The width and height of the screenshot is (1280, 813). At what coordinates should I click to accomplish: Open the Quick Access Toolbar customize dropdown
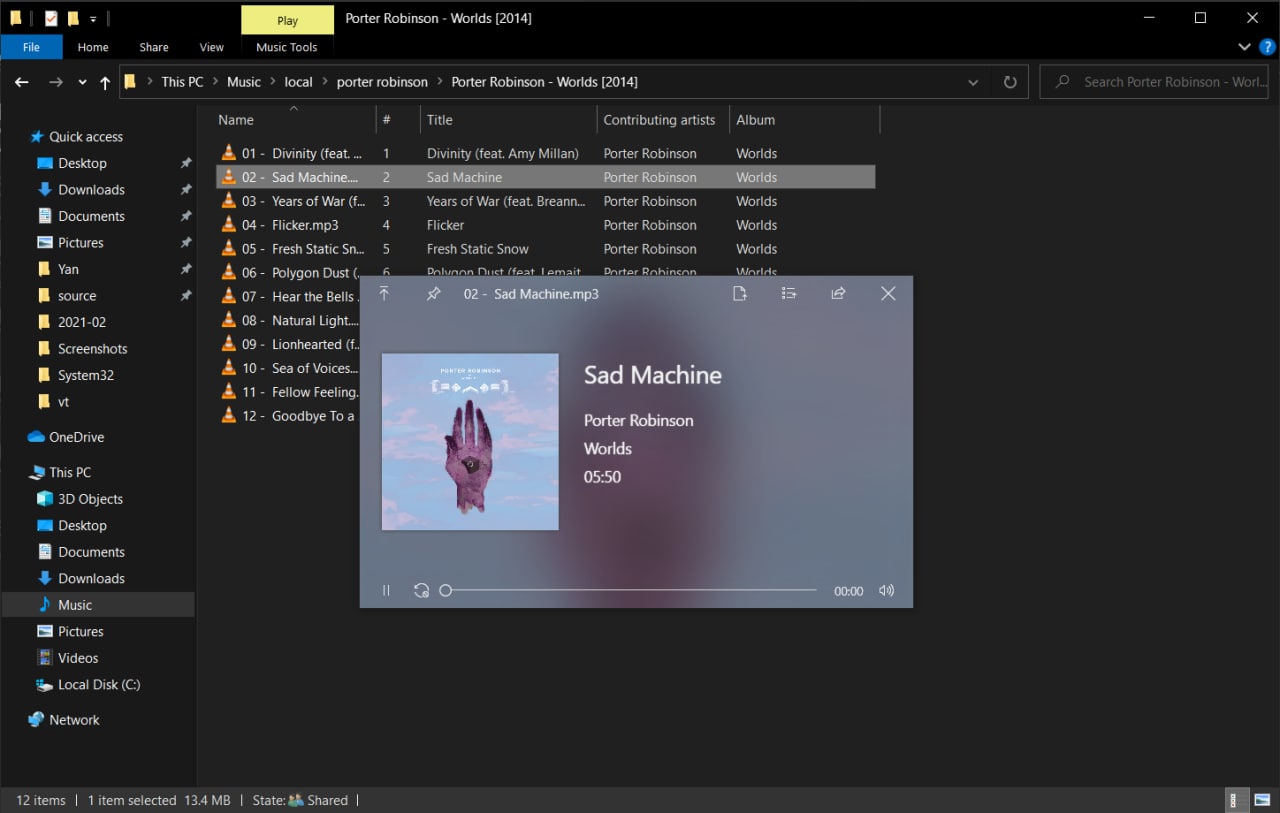93,18
